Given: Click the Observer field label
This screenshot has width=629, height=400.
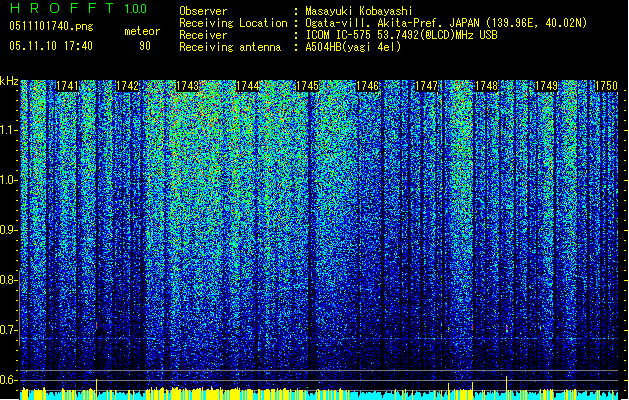Looking at the screenshot, I should point(203,11).
